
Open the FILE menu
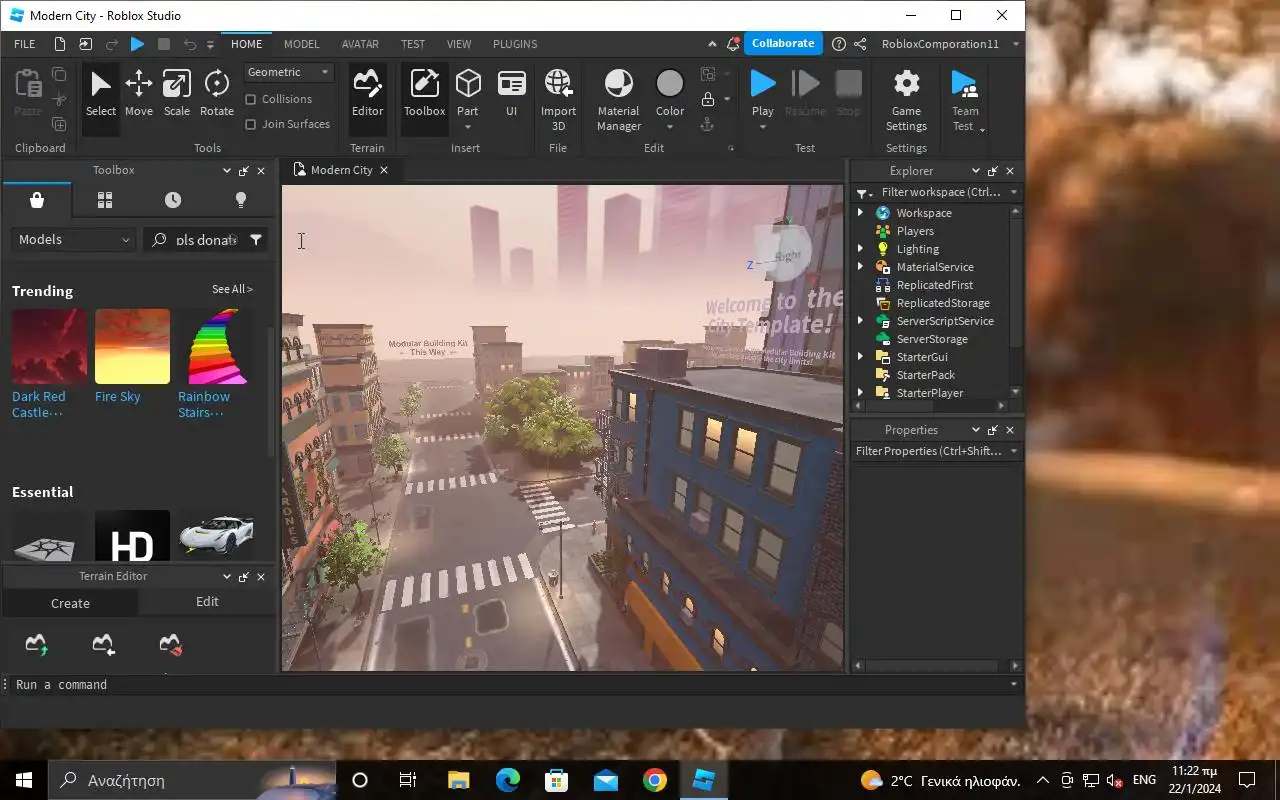tap(25, 44)
